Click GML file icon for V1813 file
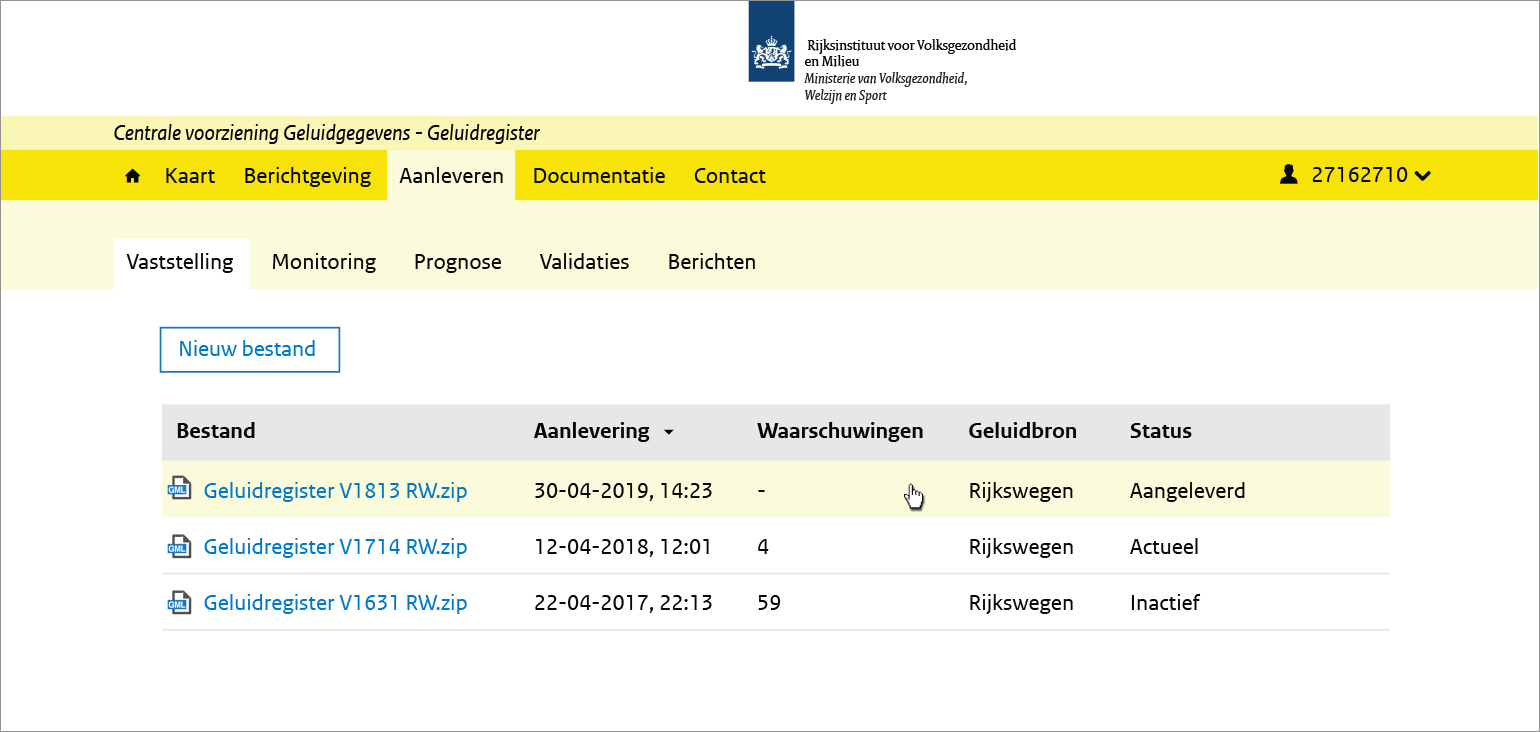This screenshot has width=1540, height=732. tap(180, 490)
